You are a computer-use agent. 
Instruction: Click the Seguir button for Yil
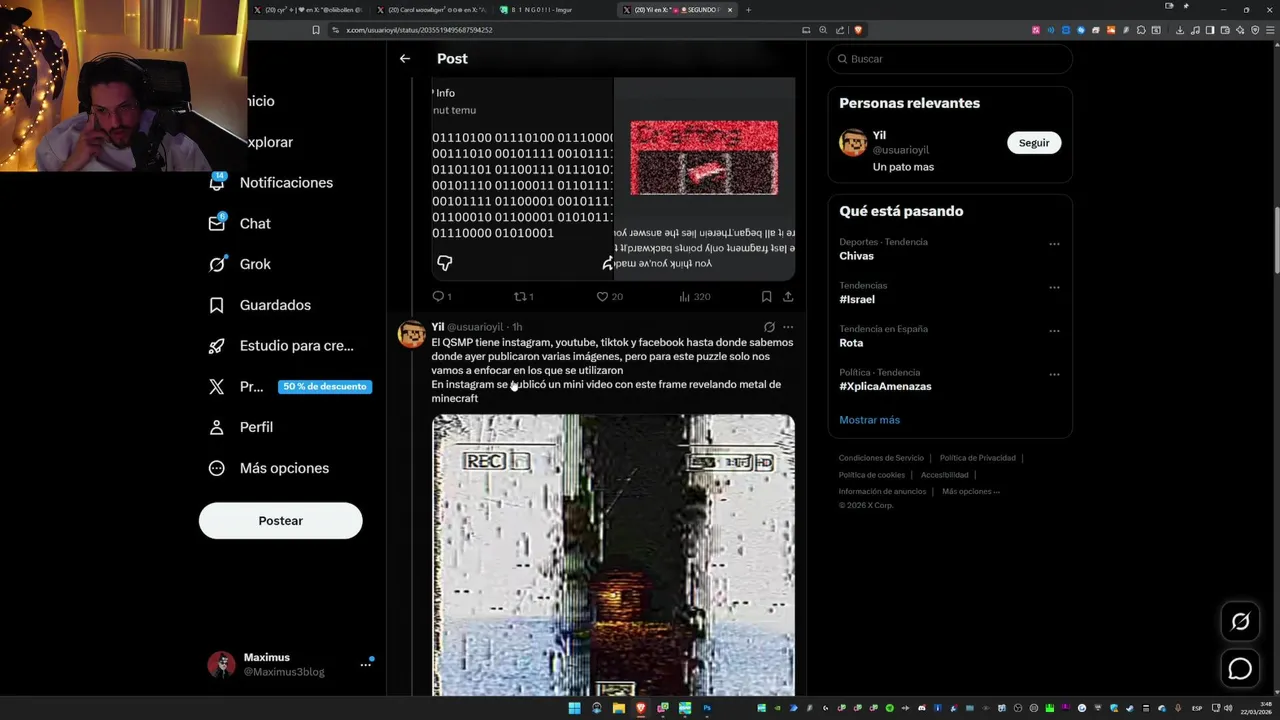click(x=1034, y=143)
